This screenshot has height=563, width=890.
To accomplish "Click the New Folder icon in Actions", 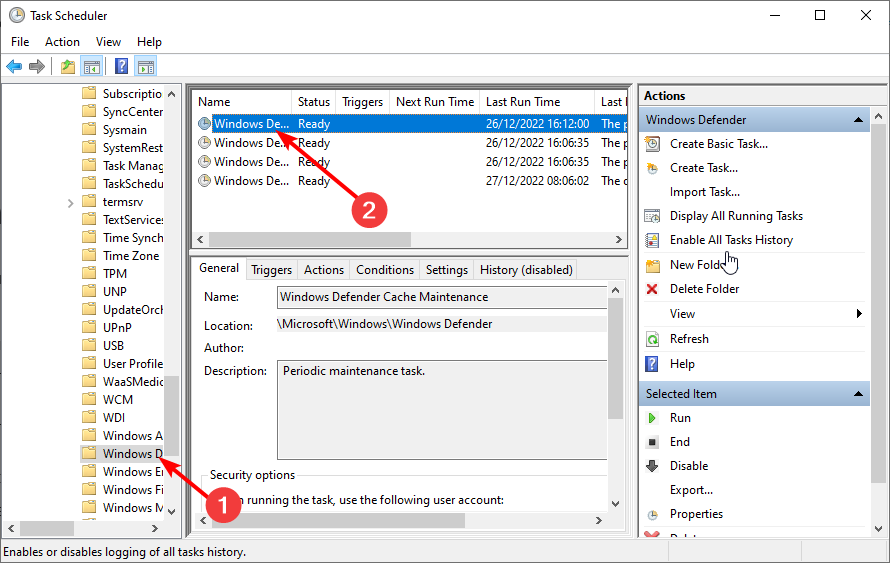I will [653, 265].
